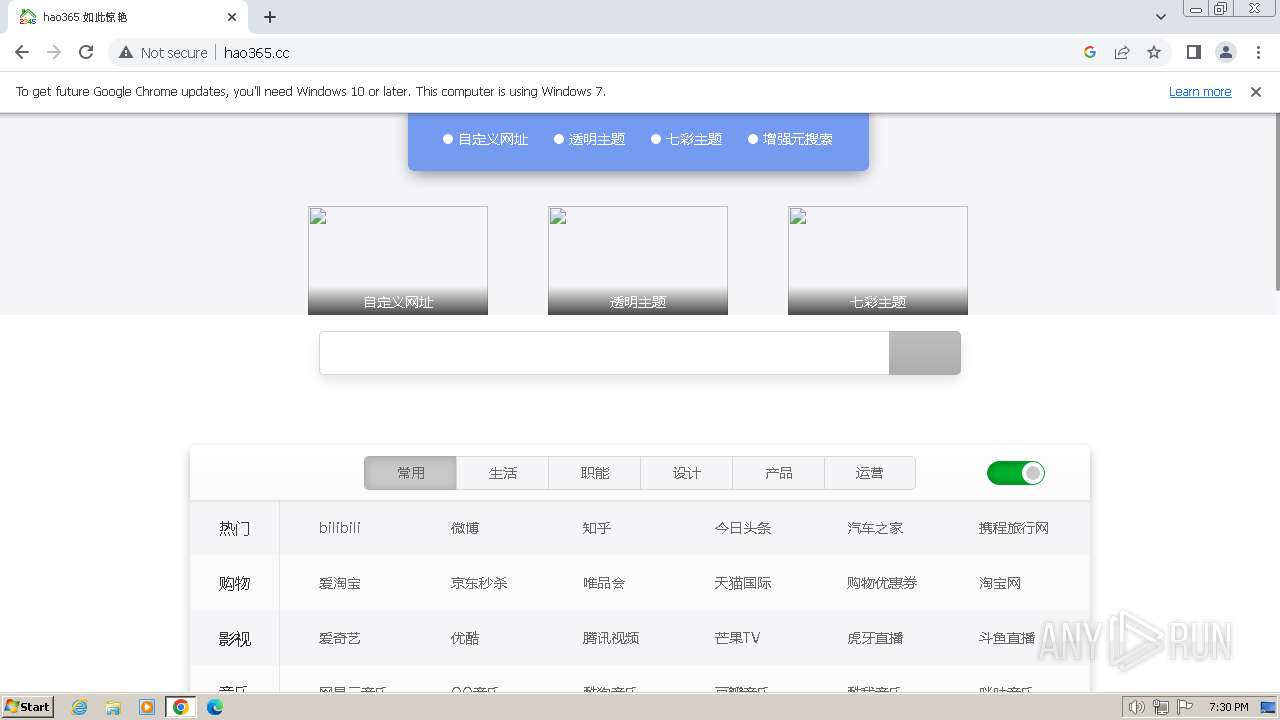
Task: Open 腾讯视频 link
Action: click(x=611, y=638)
